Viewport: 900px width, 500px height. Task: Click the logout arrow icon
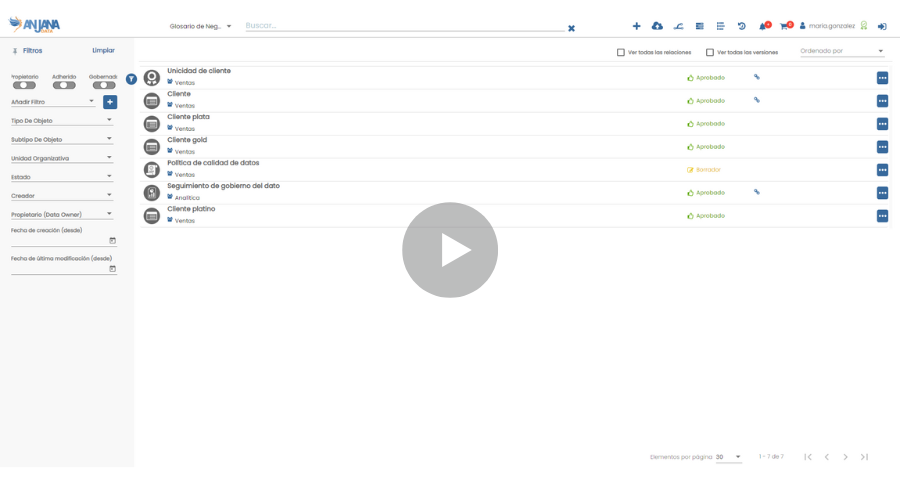(882, 26)
